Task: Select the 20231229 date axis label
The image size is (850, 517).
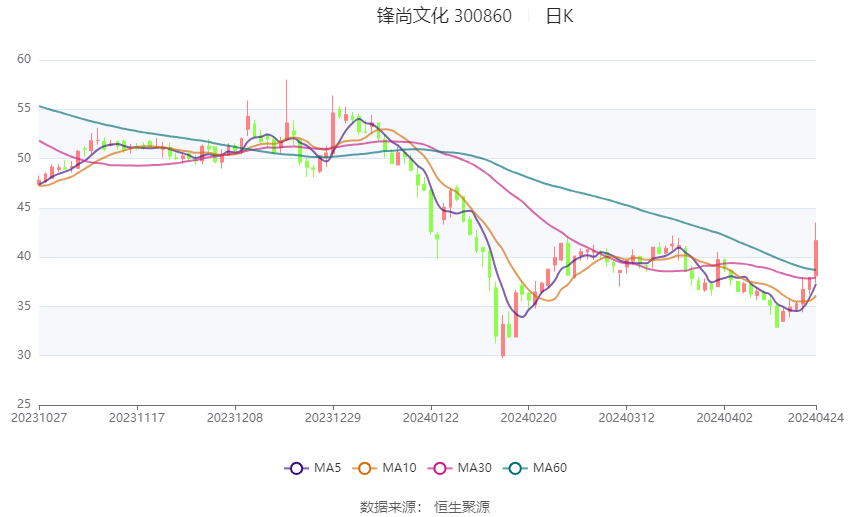Action: pos(333,418)
